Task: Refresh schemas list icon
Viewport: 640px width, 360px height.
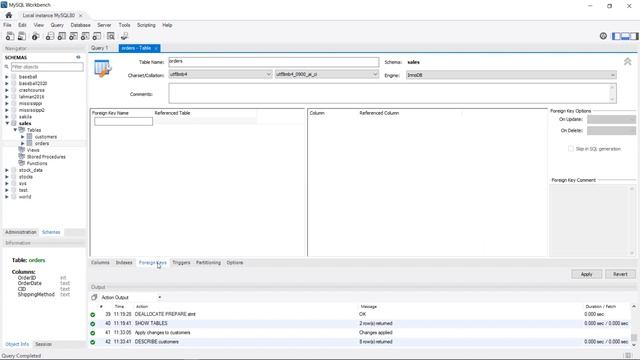Action: 78,58
